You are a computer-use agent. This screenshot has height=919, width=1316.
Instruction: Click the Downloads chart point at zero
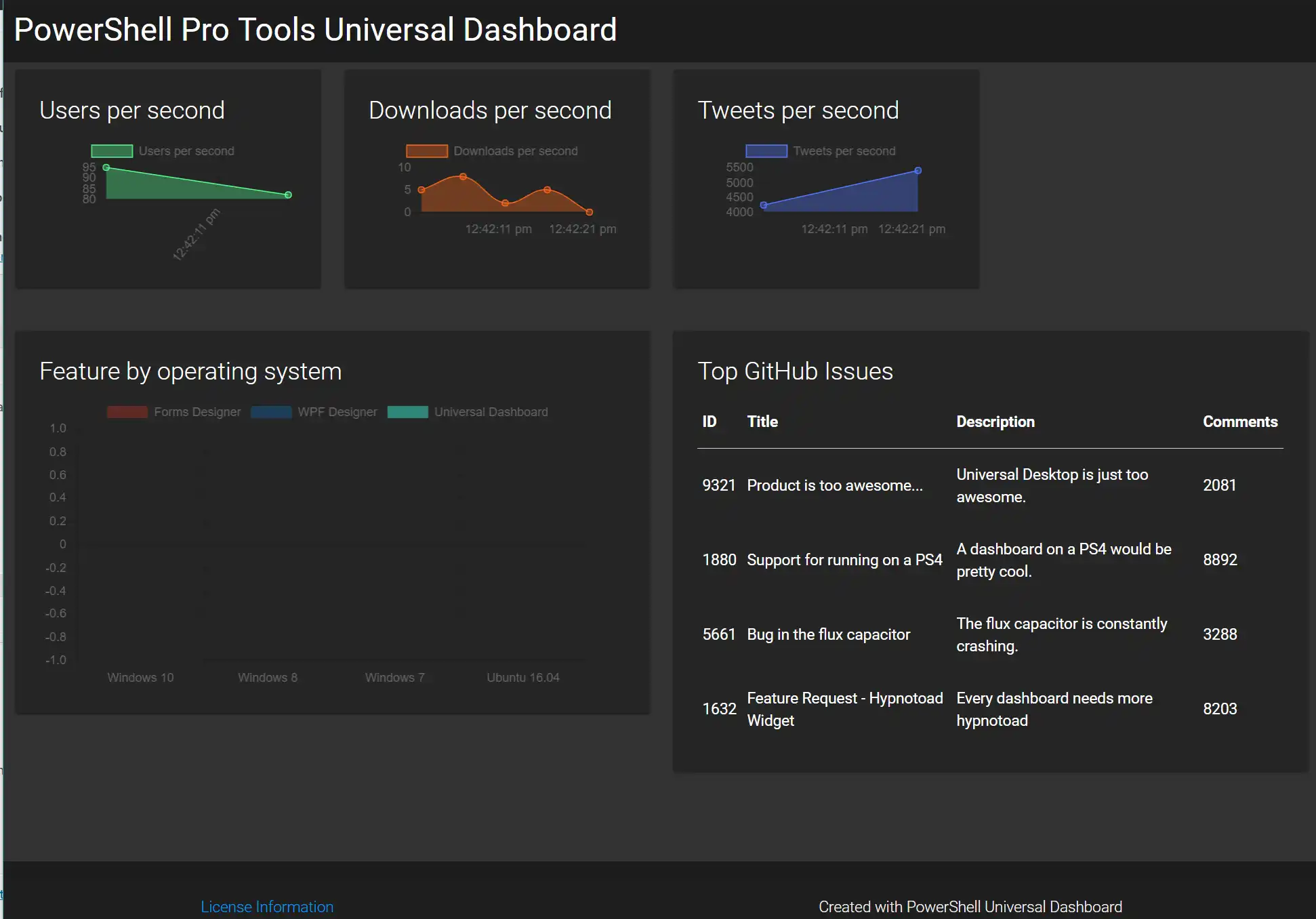pos(590,212)
